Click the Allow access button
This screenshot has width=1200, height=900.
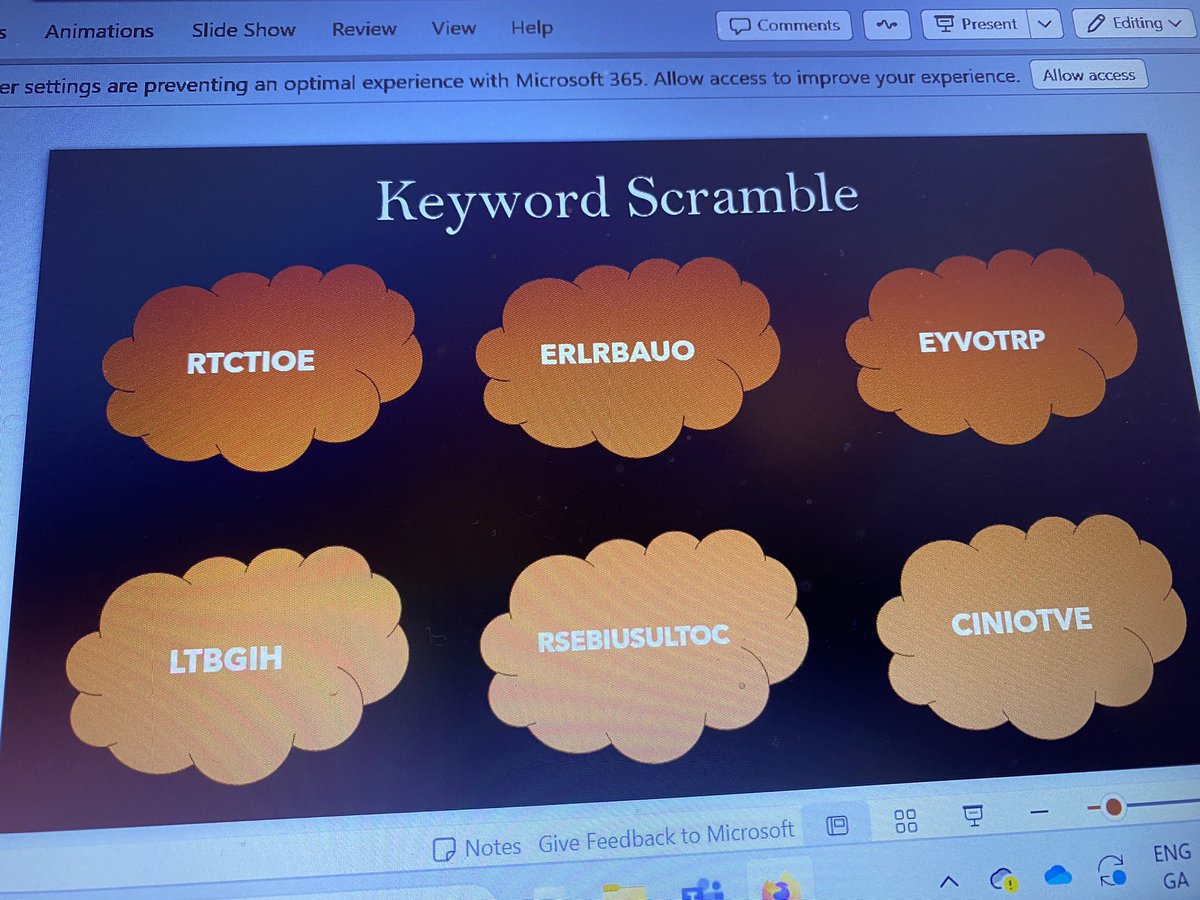[x=1089, y=75]
